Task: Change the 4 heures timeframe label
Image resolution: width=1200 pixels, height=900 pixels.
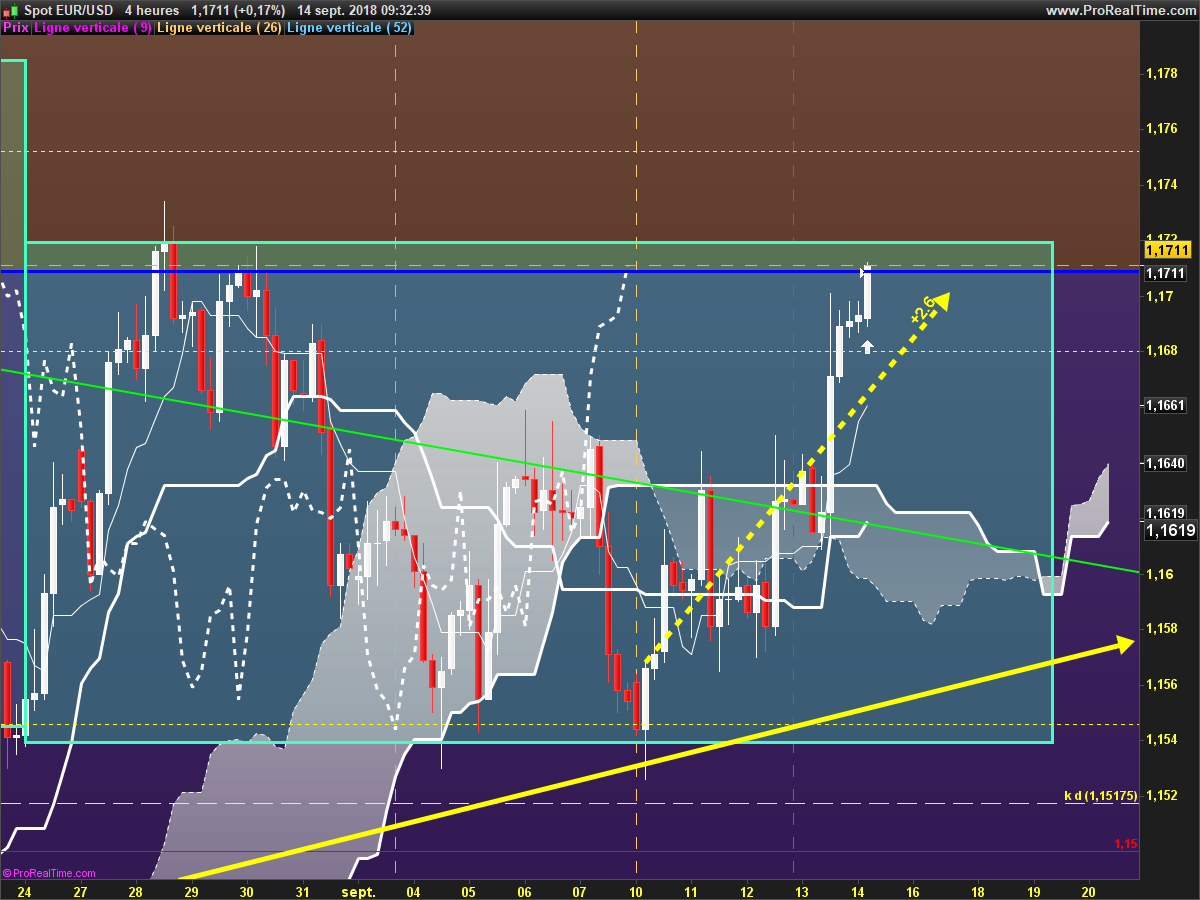Action: click(152, 10)
